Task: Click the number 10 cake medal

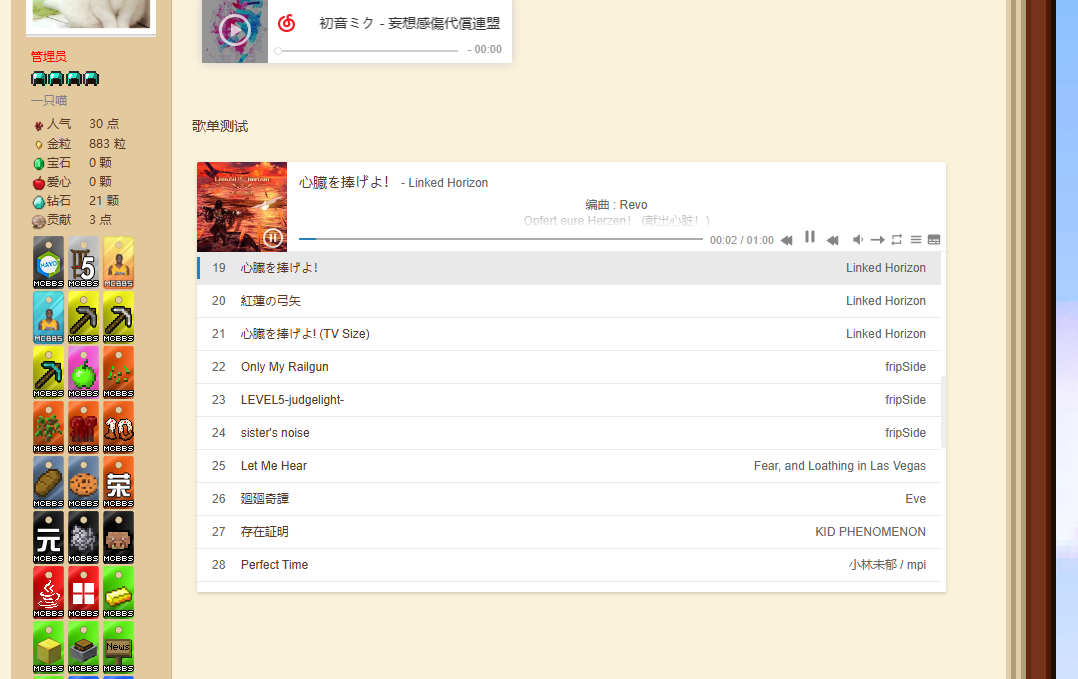Action: [x=118, y=427]
